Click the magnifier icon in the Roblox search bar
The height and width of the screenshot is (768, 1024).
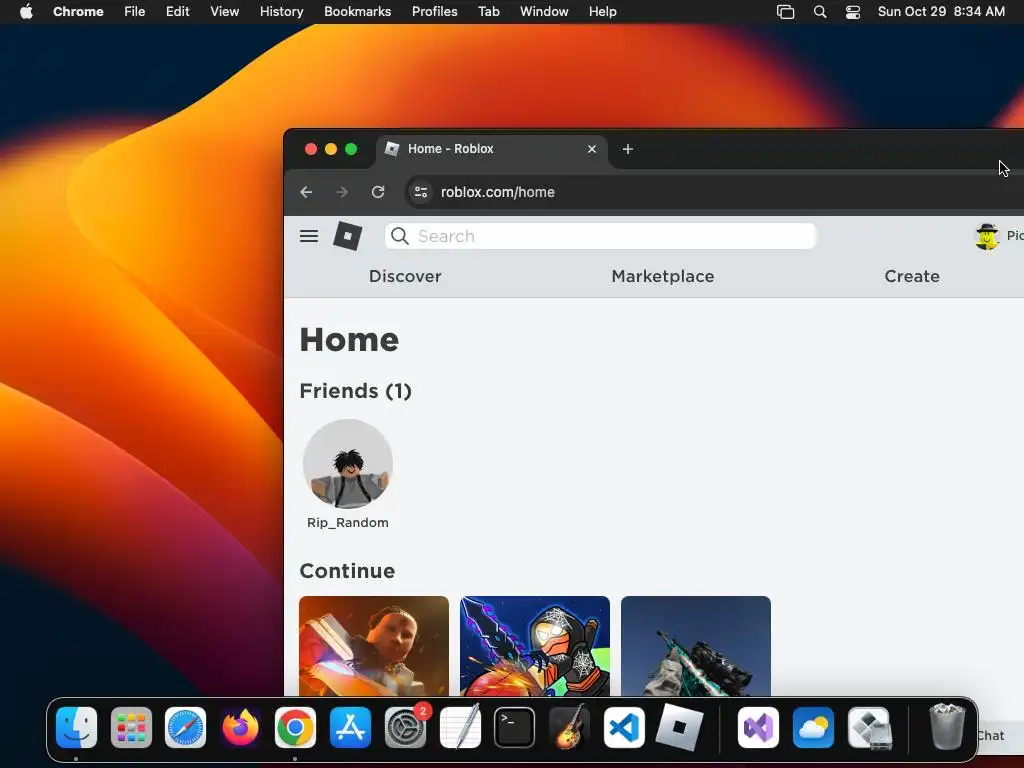(400, 236)
